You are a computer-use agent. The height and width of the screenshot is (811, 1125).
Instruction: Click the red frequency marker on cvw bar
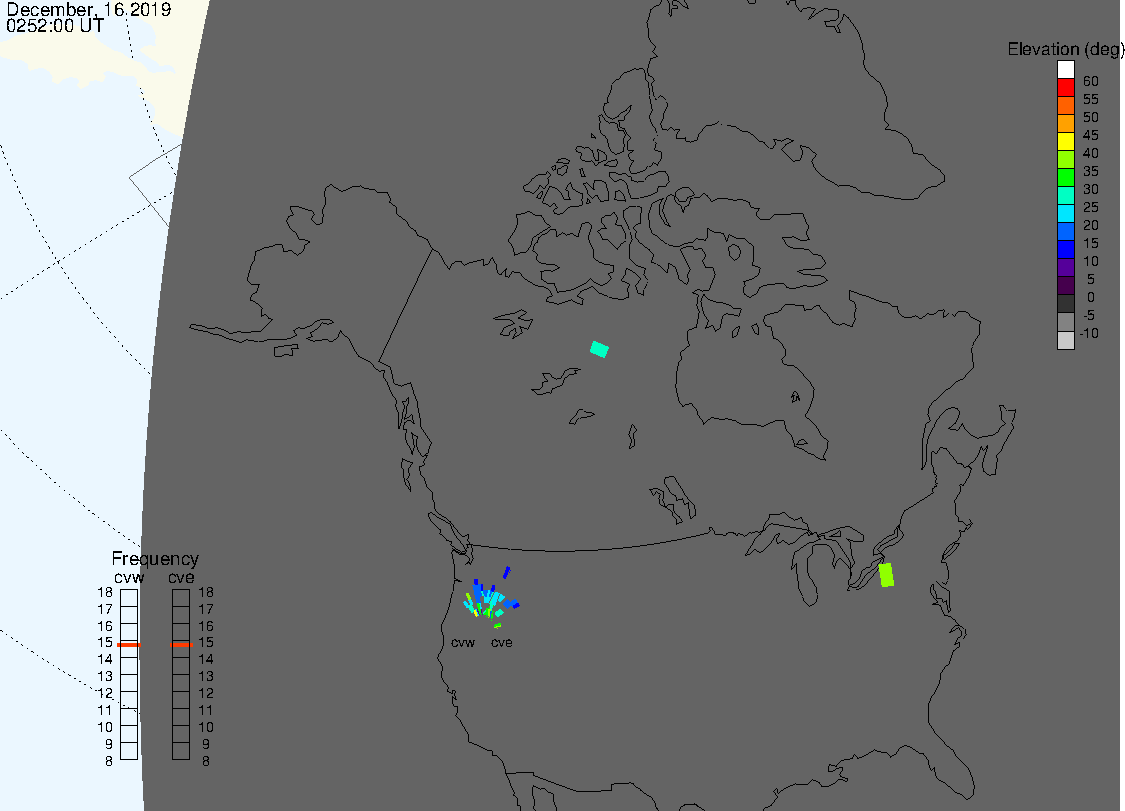coord(129,644)
